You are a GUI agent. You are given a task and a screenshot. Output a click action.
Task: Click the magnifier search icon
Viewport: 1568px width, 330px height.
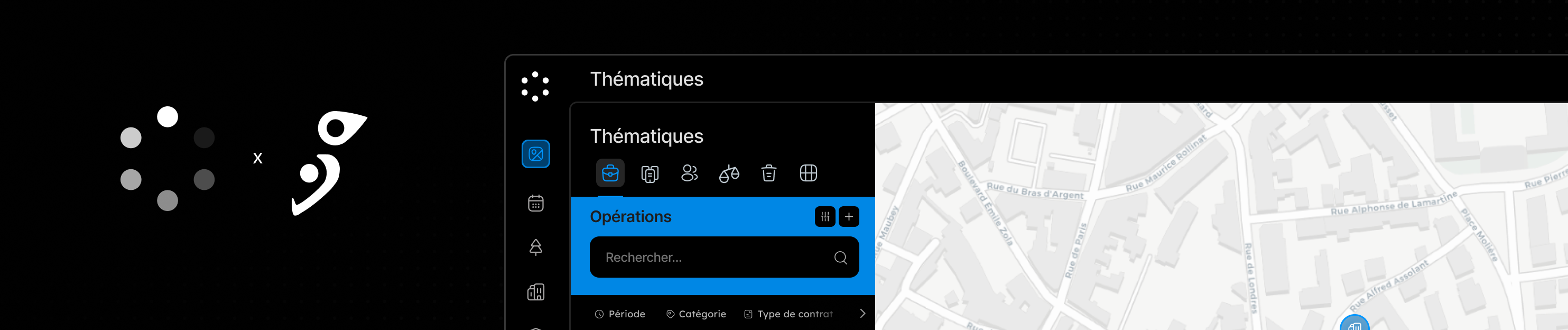841,258
